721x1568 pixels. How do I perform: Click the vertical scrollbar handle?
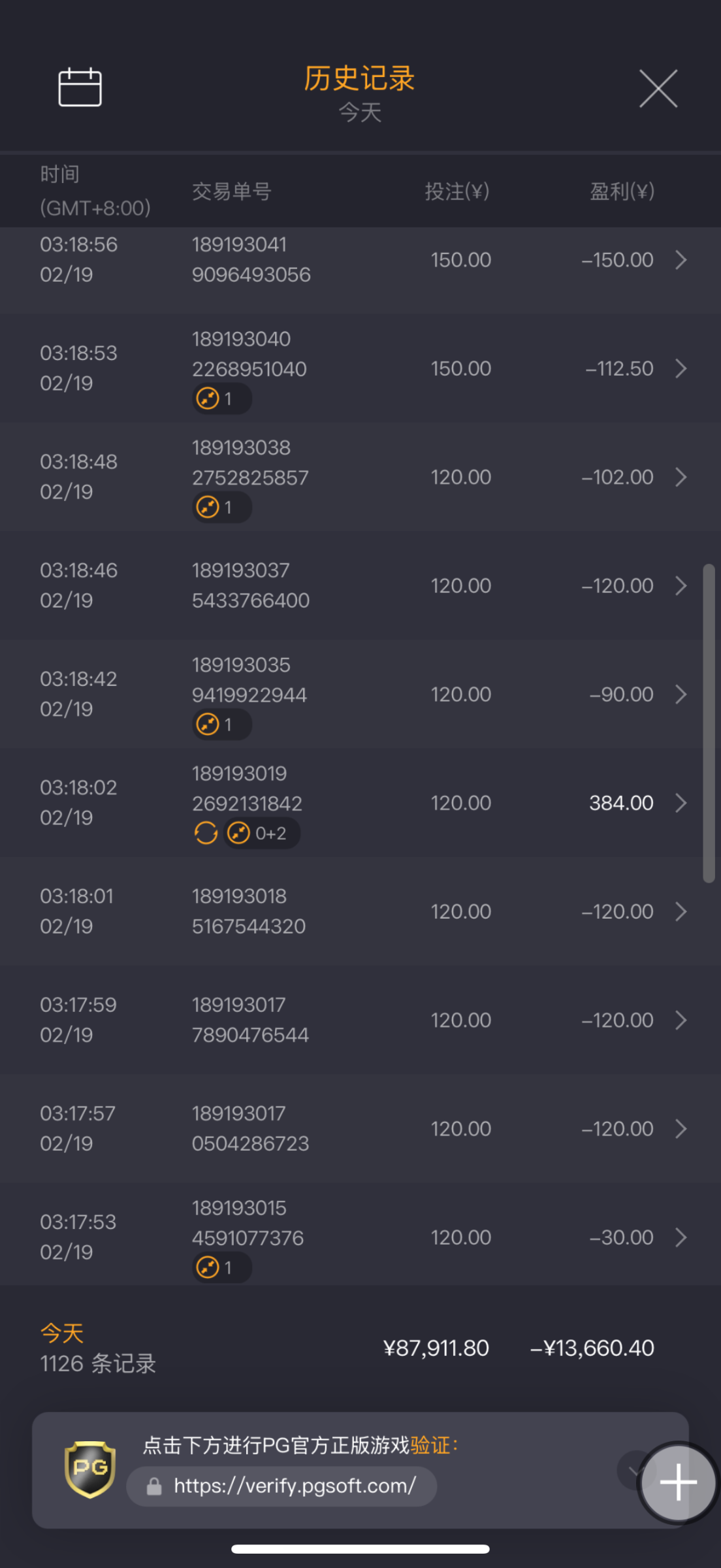[x=709, y=723]
